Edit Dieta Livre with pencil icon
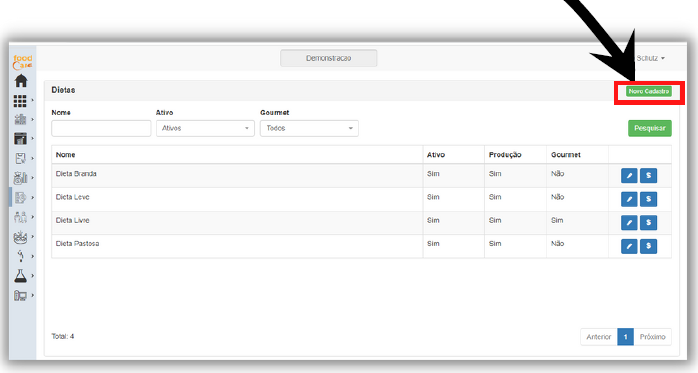The width and height of the screenshot is (698, 373). point(629,222)
